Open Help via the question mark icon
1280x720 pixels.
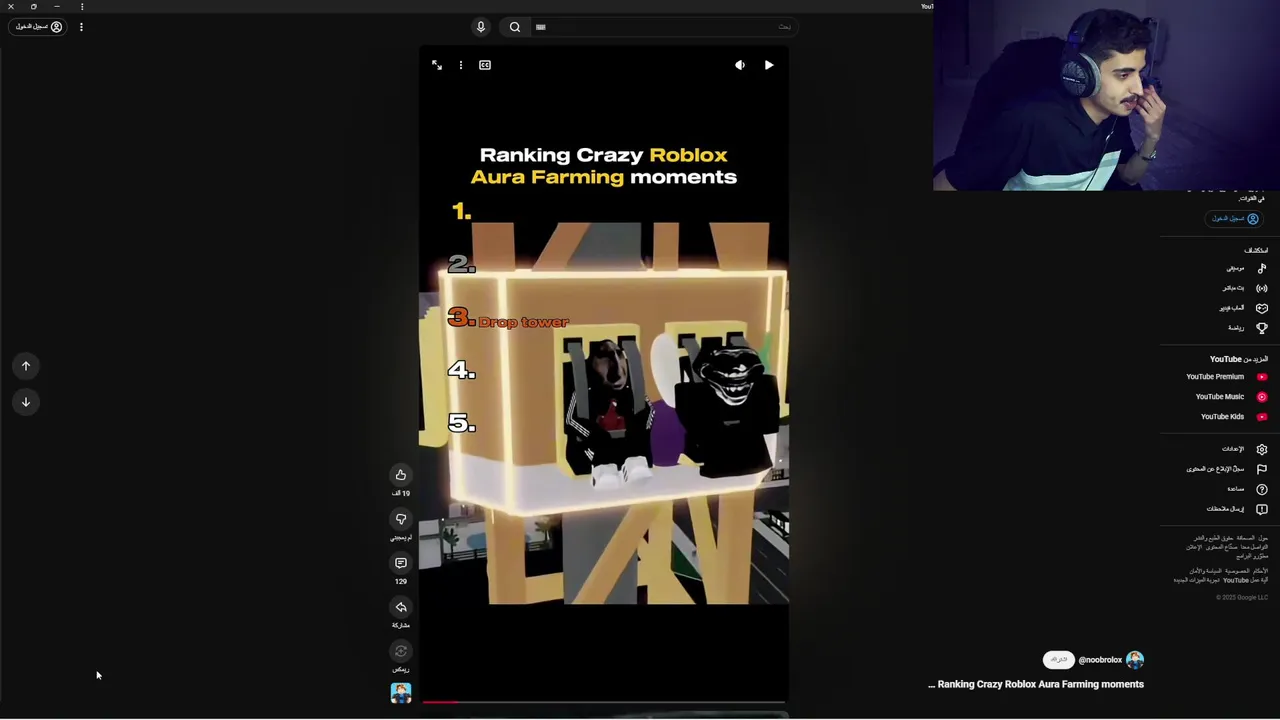(x=1262, y=489)
